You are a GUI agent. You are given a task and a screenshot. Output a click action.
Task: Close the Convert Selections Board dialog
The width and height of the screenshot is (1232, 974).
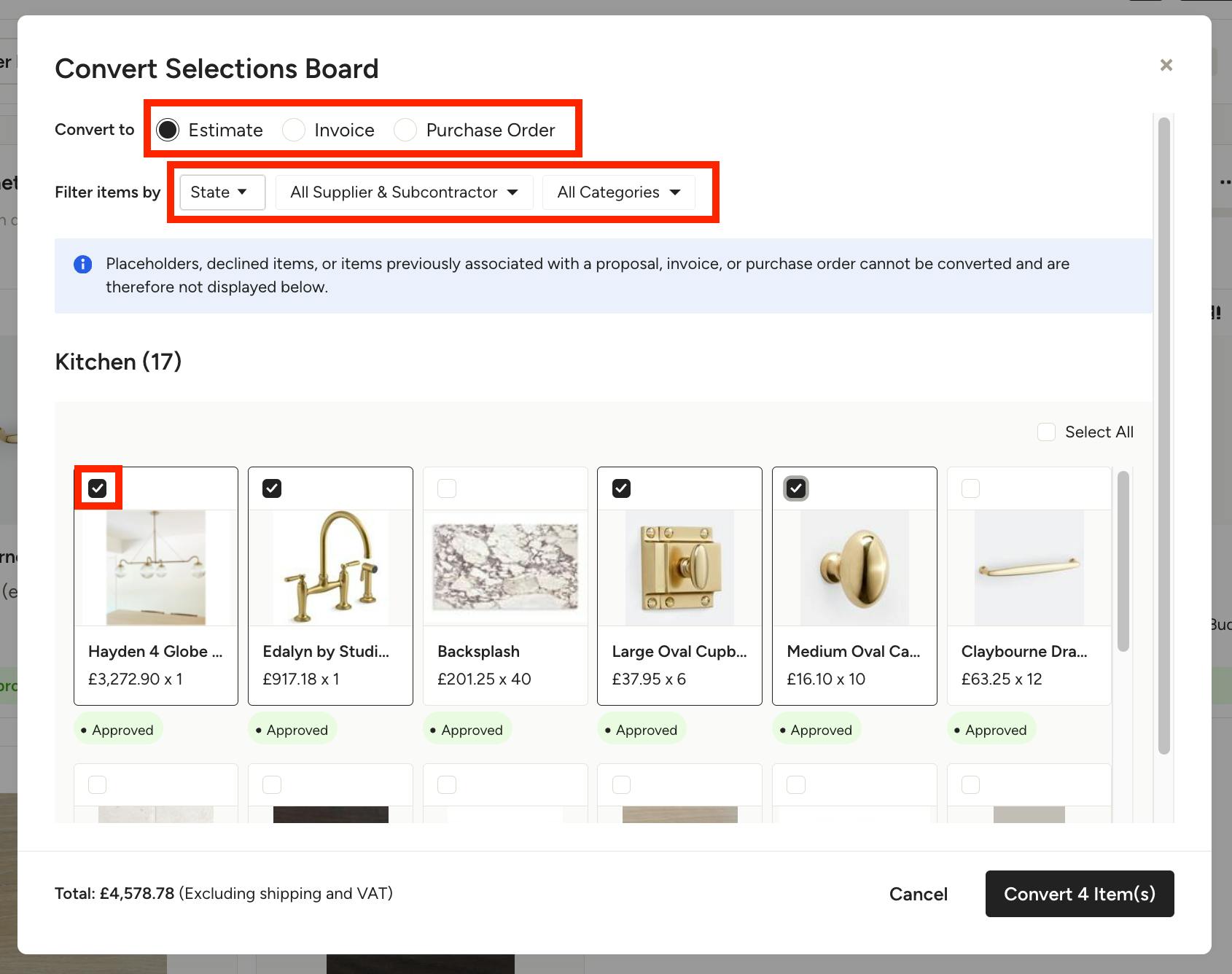[x=1166, y=65]
